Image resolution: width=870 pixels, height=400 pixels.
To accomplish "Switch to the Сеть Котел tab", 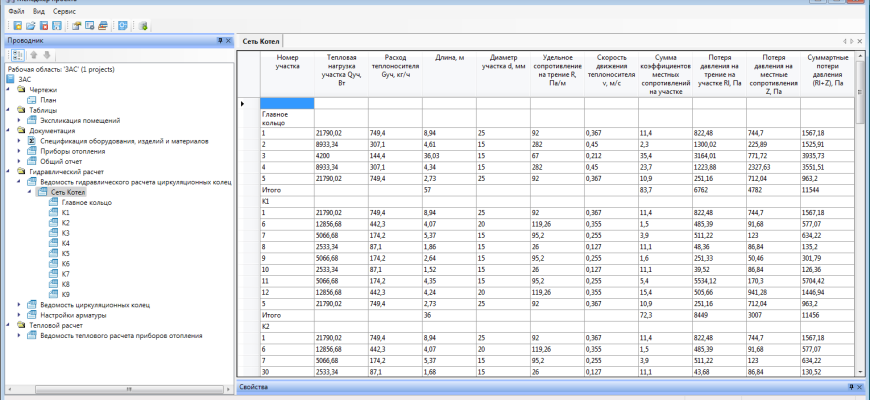I will [263, 41].
